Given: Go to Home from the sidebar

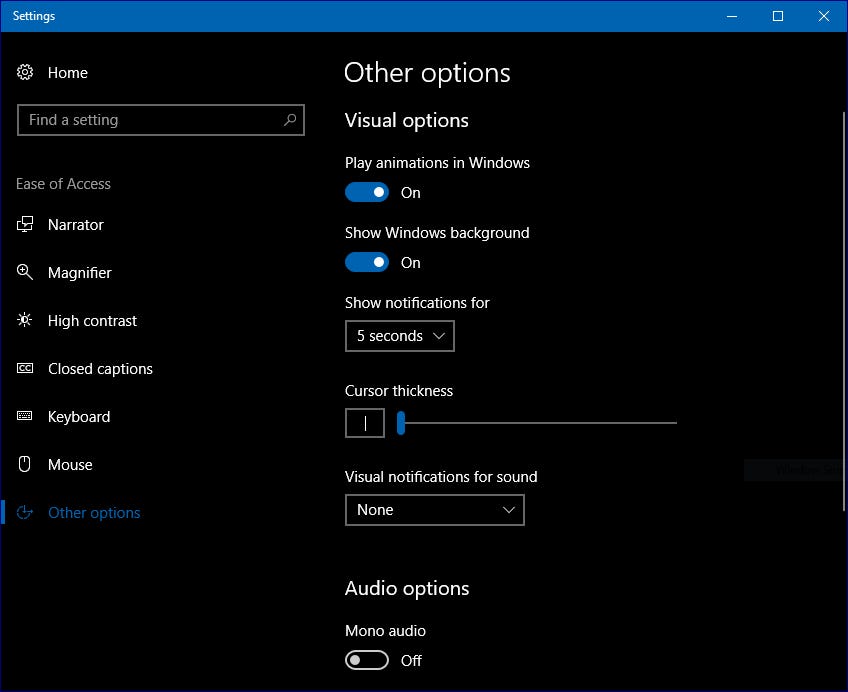Looking at the screenshot, I should (67, 72).
